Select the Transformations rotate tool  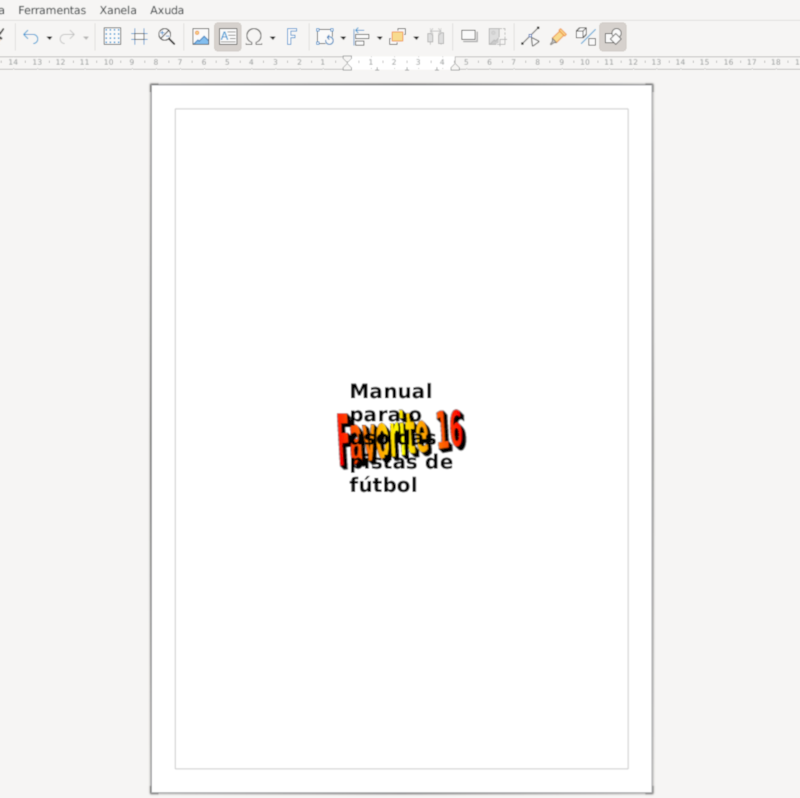click(x=324, y=37)
